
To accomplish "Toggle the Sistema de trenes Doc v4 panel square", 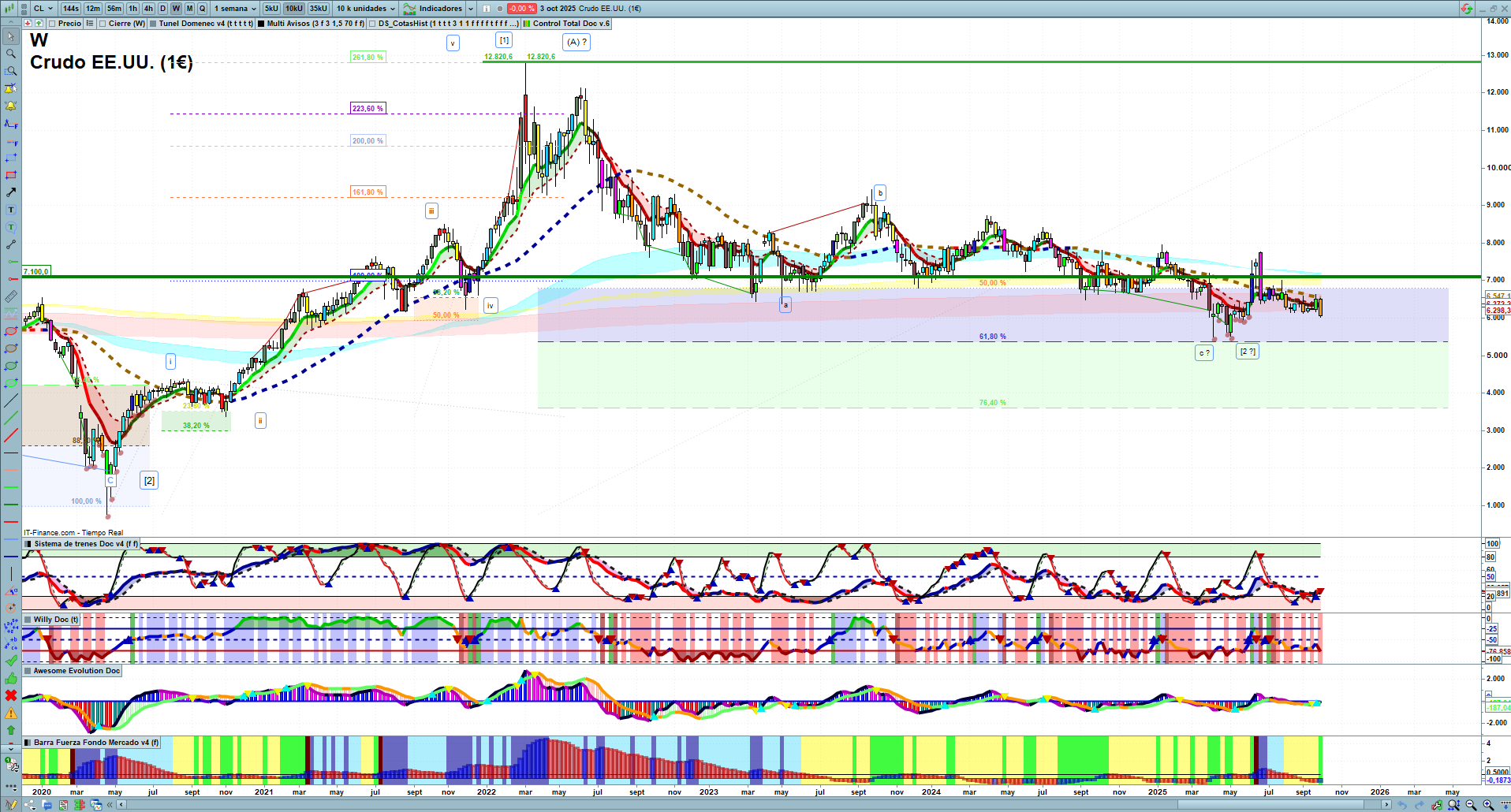I will pyautogui.click(x=28, y=544).
